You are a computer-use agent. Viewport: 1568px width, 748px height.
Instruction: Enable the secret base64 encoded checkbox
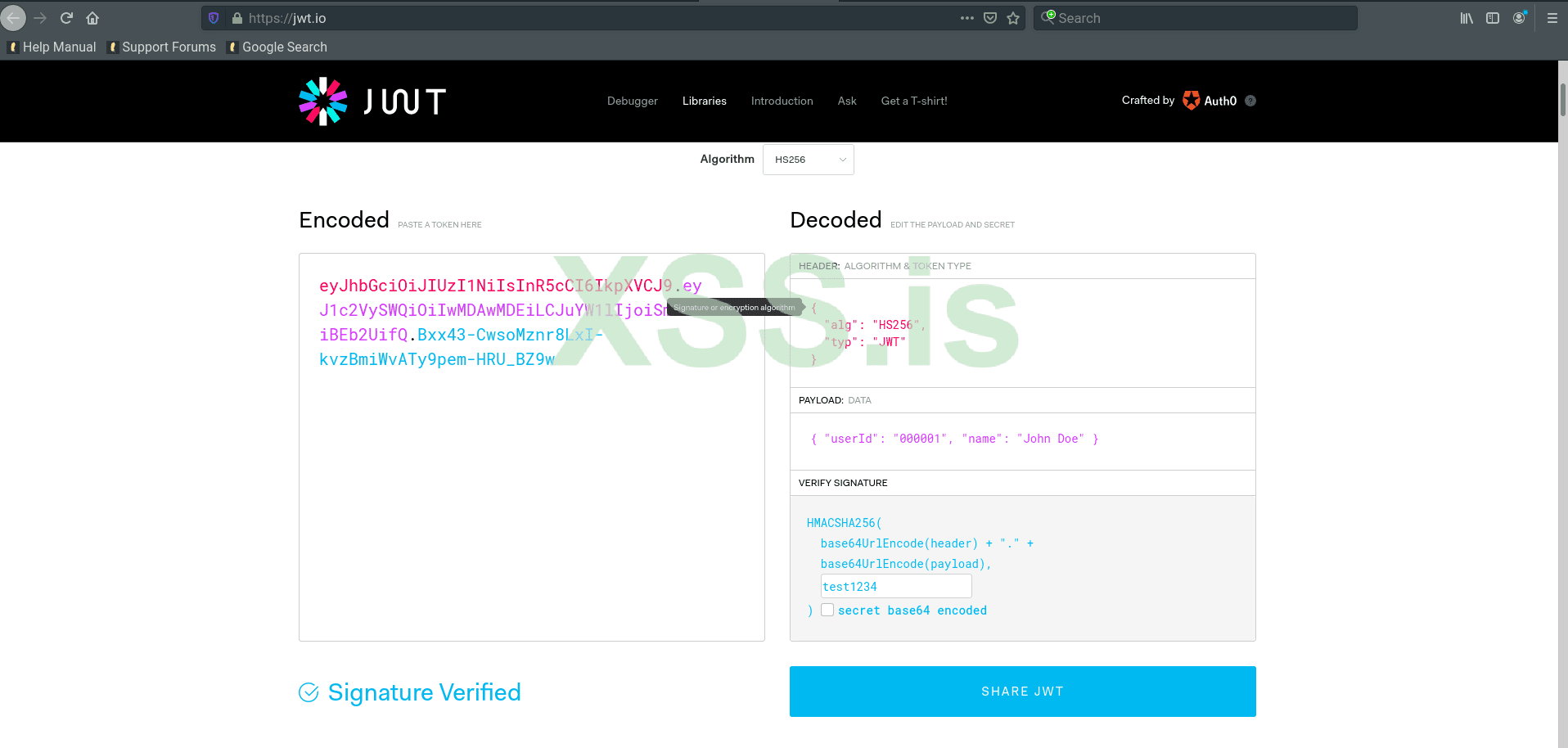(x=827, y=610)
